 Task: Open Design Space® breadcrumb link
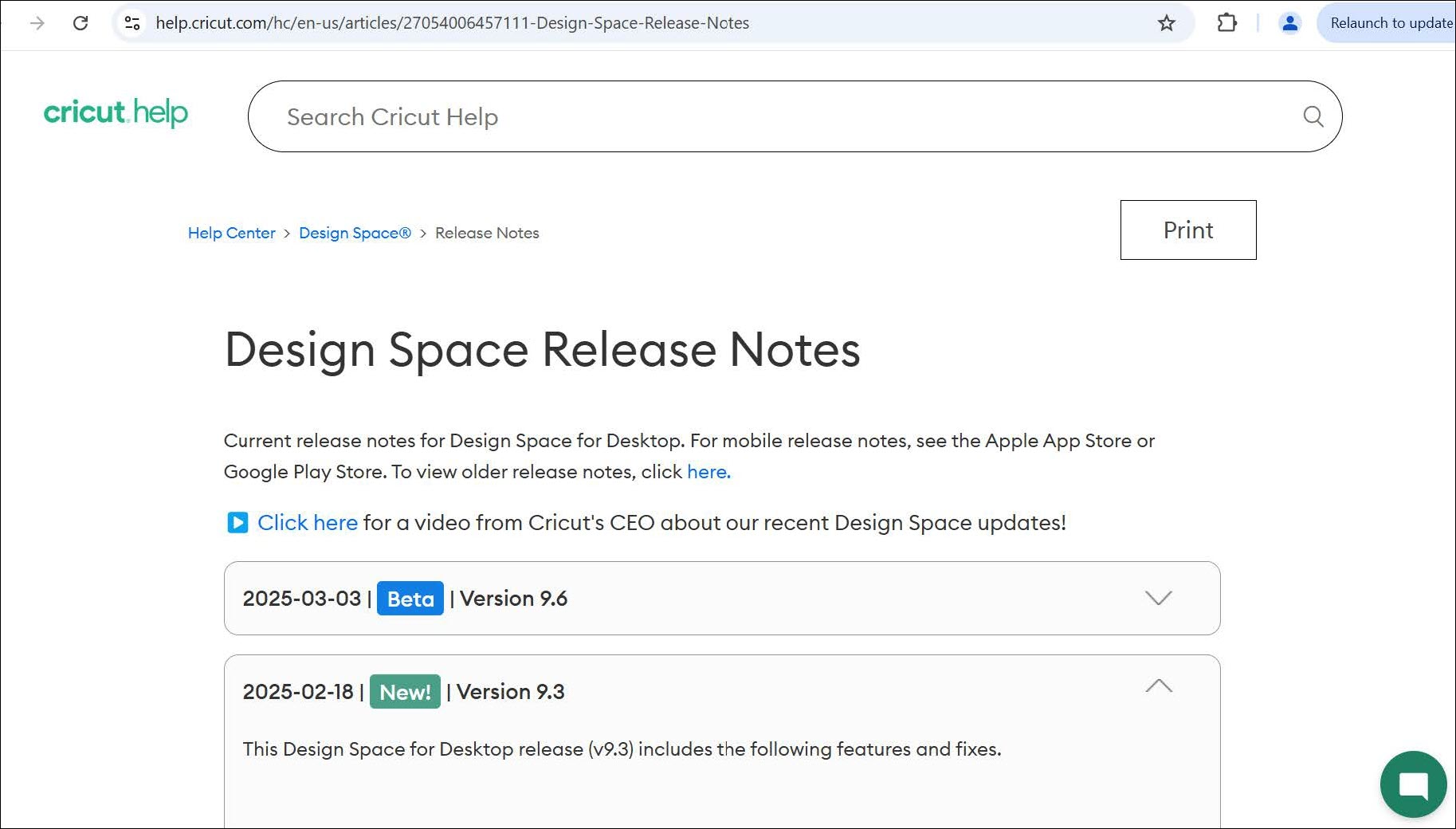click(x=355, y=233)
